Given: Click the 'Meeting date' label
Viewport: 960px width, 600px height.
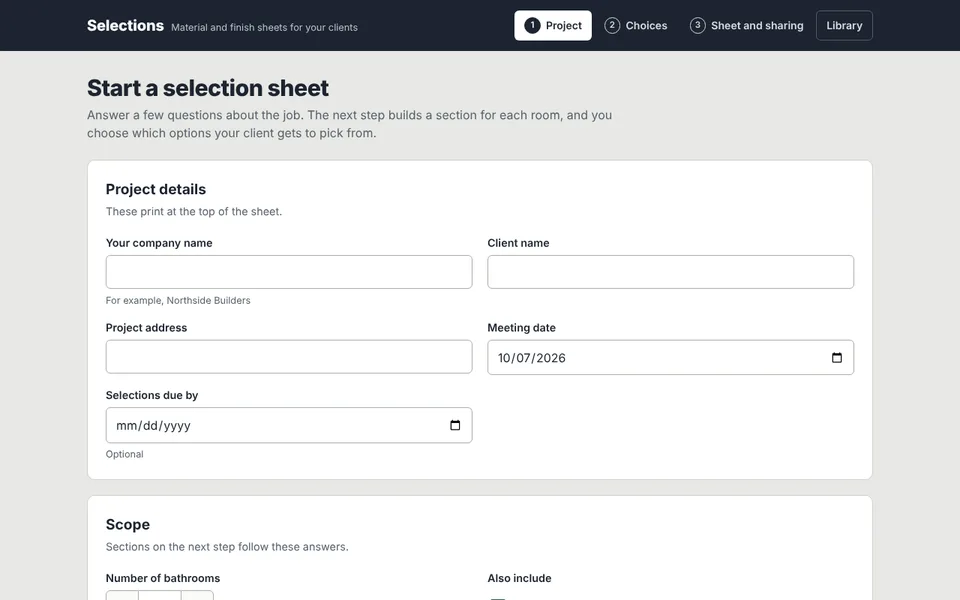Looking at the screenshot, I should [521, 328].
